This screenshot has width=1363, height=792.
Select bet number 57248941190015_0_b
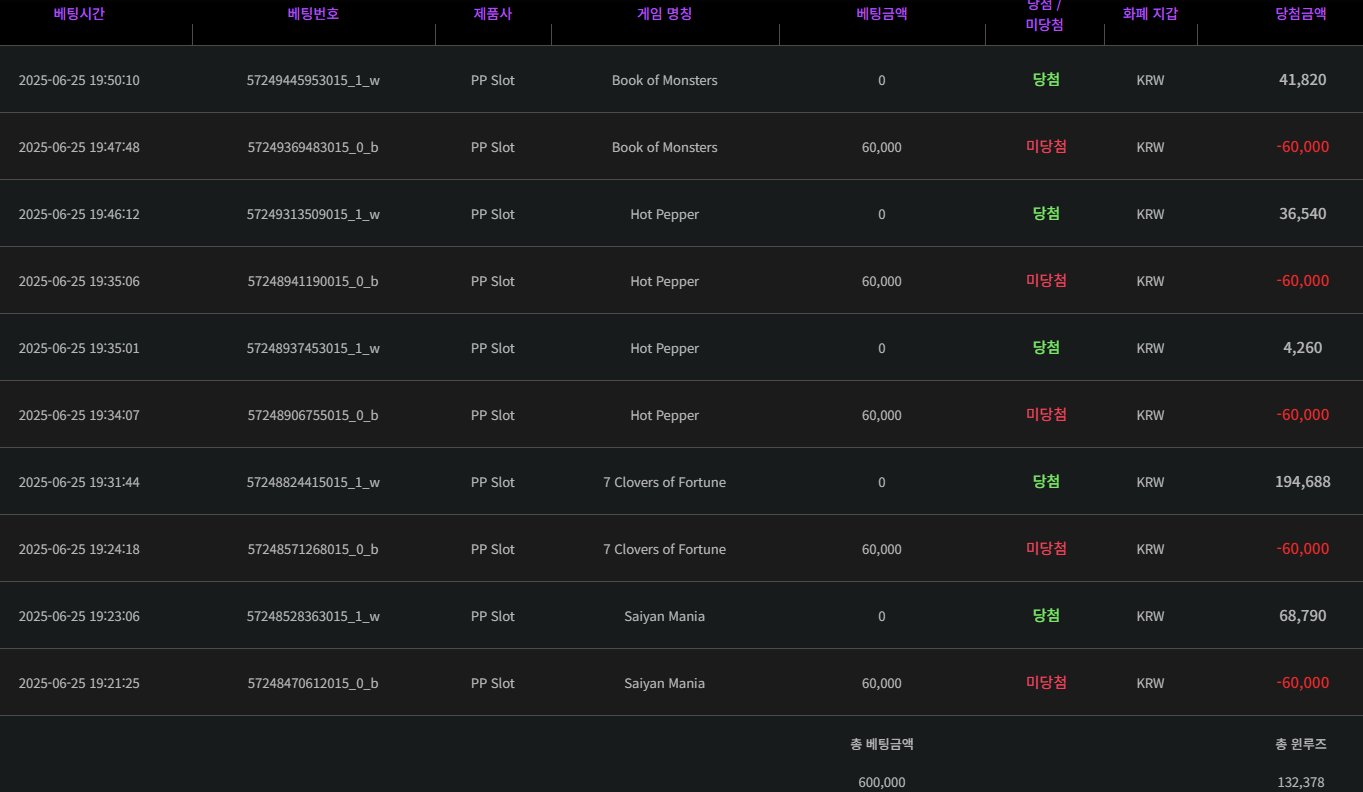pos(313,281)
